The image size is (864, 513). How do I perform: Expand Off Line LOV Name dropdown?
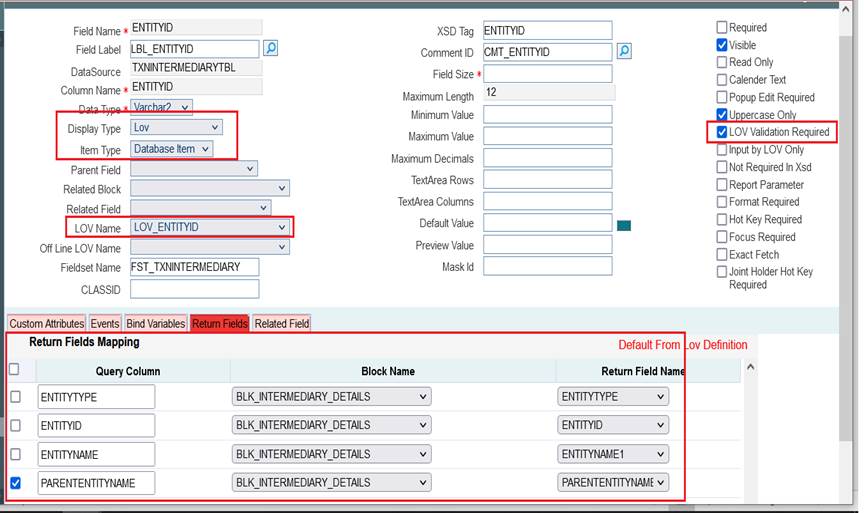(x=210, y=247)
